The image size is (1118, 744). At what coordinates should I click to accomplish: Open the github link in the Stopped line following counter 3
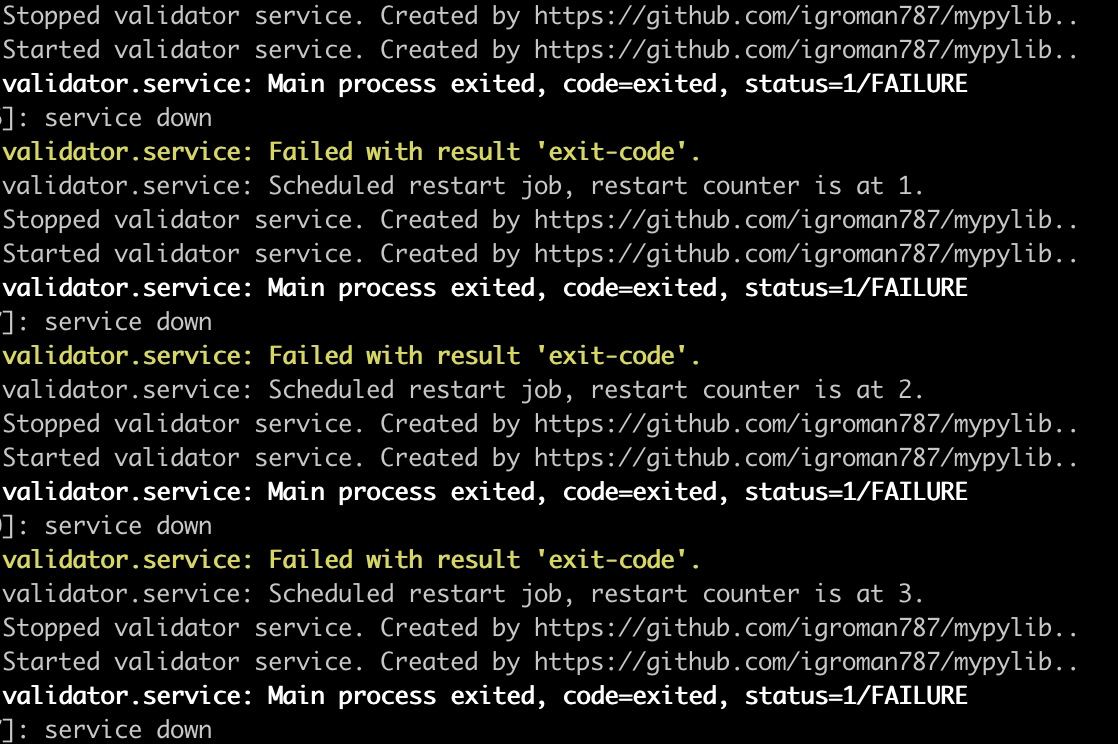click(806, 628)
